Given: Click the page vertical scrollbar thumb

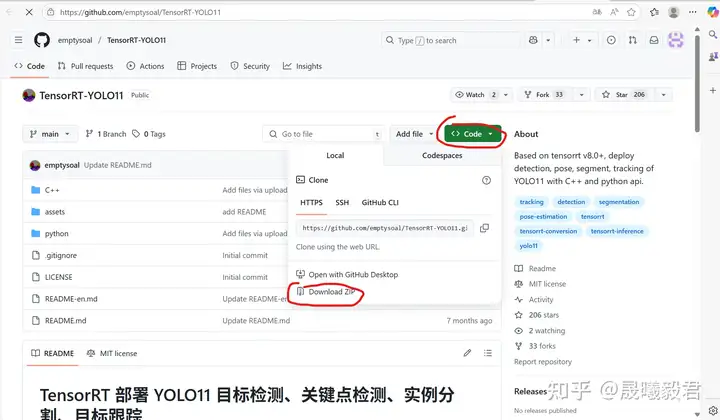Looking at the screenshot, I should point(698,83).
